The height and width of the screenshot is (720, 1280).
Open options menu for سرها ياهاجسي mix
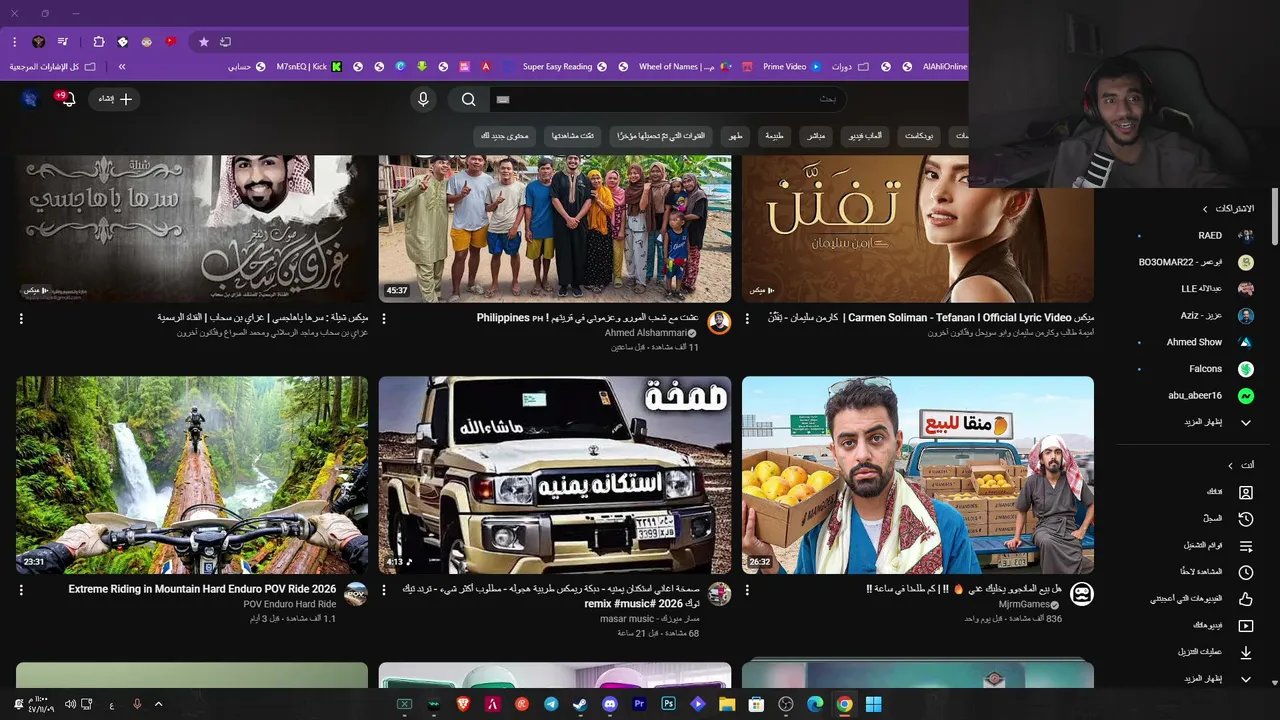pos(21,318)
